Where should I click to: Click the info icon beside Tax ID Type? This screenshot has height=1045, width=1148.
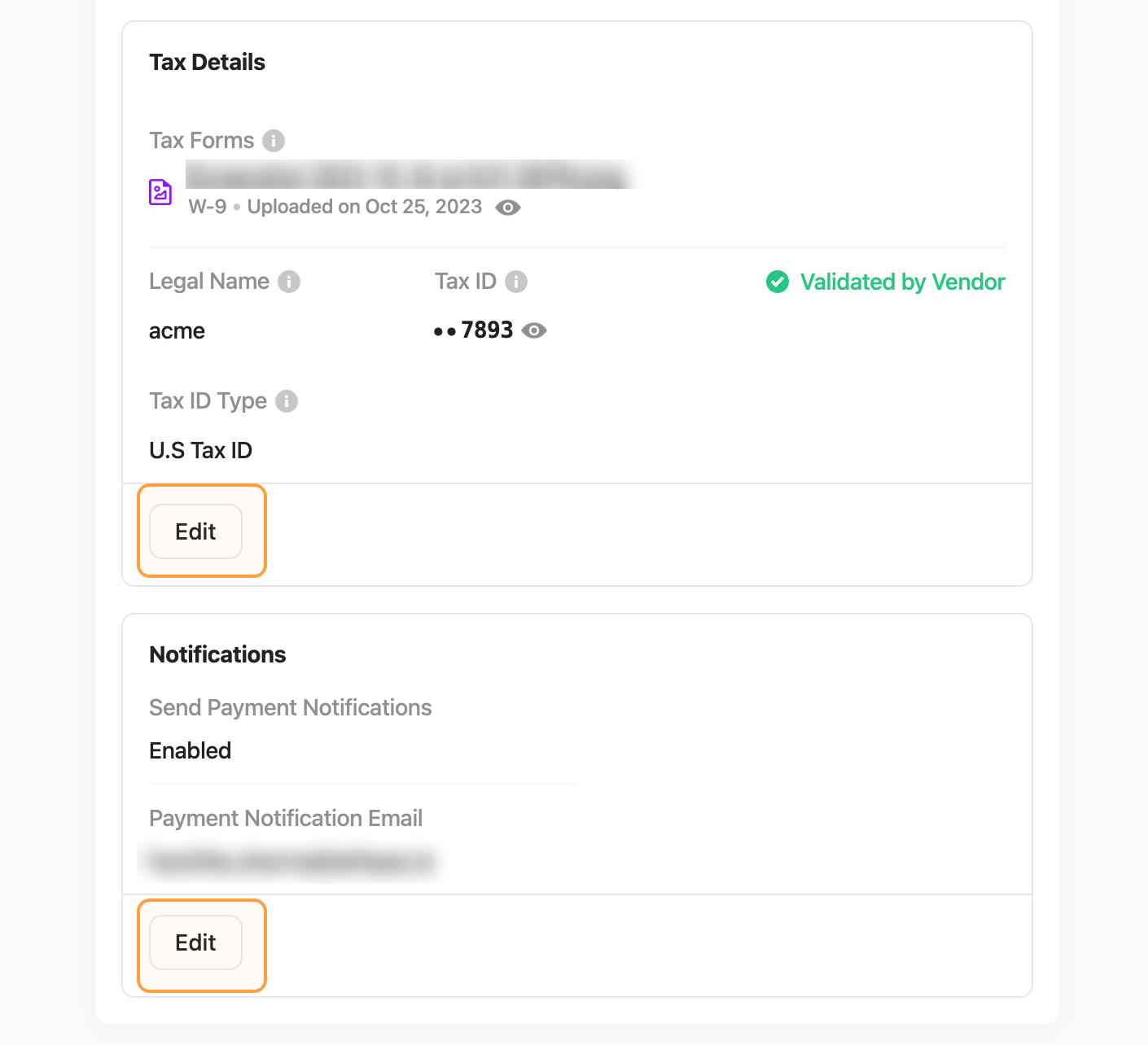tap(287, 401)
